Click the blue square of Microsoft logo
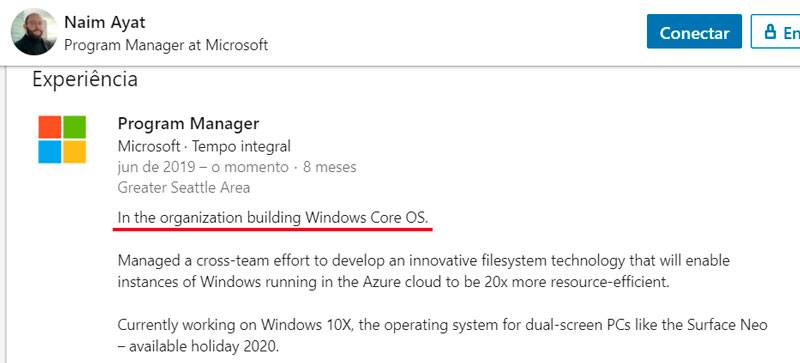 (x=50, y=152)
